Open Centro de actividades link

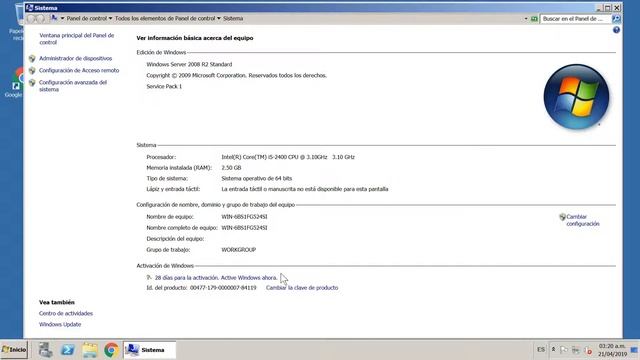click(66, 313)
